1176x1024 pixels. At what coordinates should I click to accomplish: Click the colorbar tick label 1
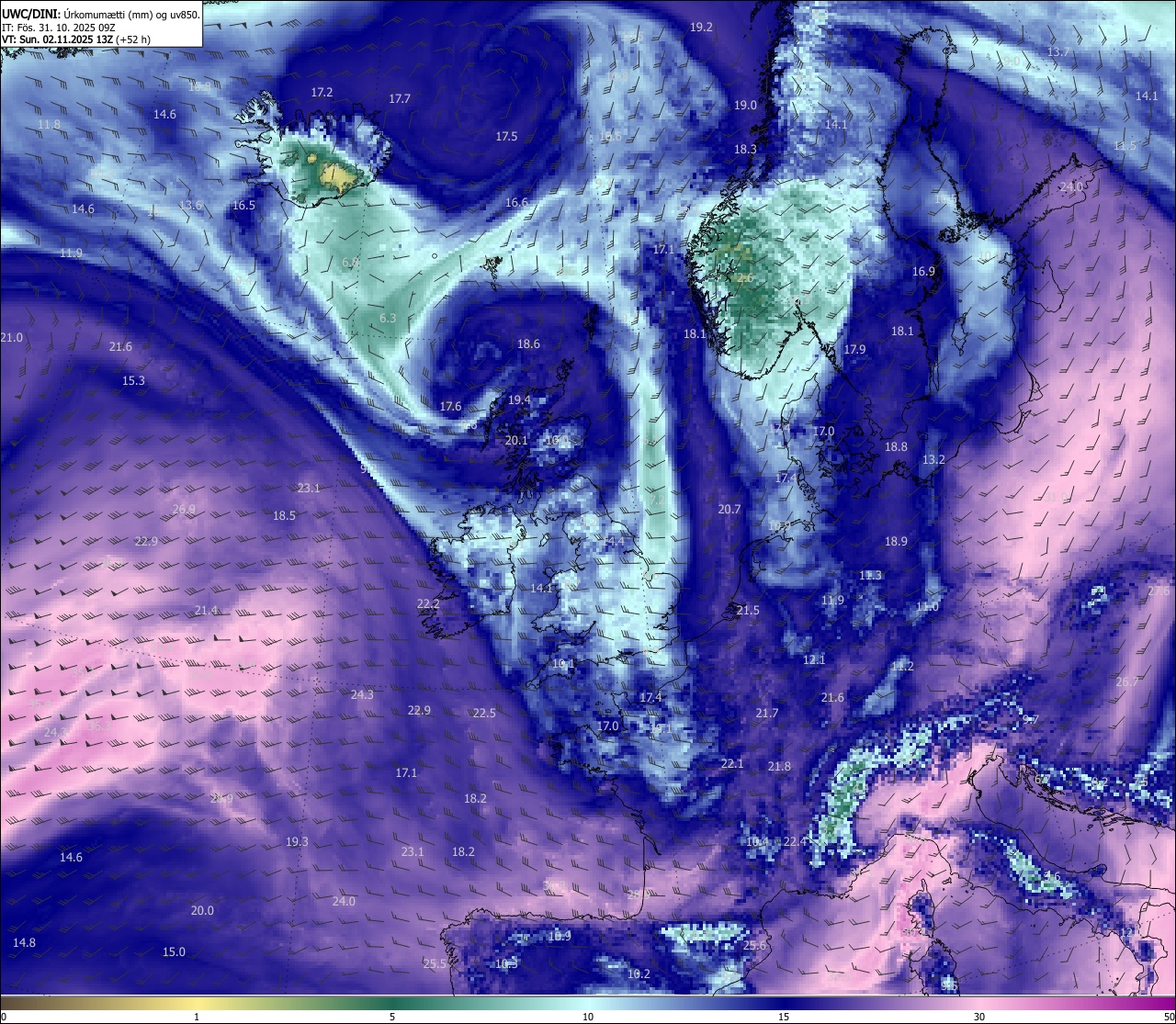[197, 1017]
